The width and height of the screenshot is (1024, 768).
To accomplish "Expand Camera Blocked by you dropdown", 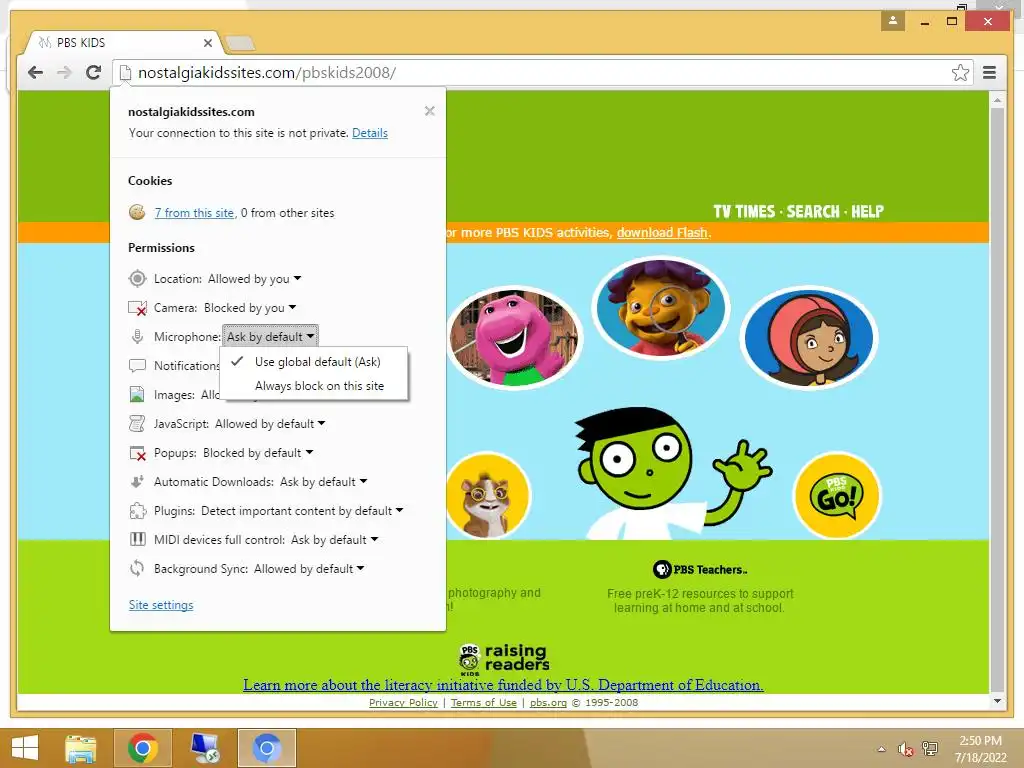I will coord(250,308).
